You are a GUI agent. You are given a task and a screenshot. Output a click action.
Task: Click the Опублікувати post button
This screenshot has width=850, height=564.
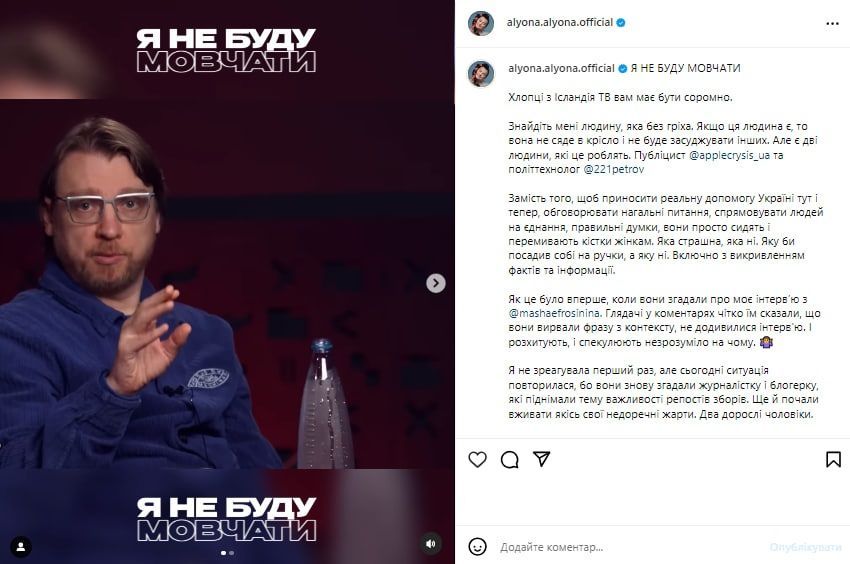(806, 547)
